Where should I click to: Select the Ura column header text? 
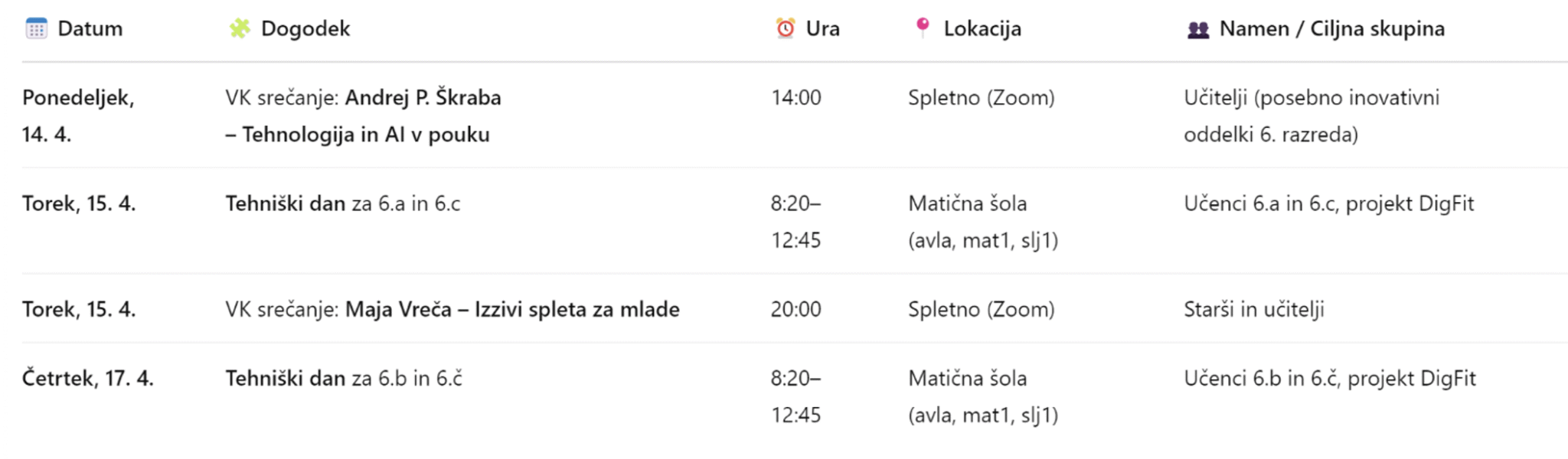point(822,29)
